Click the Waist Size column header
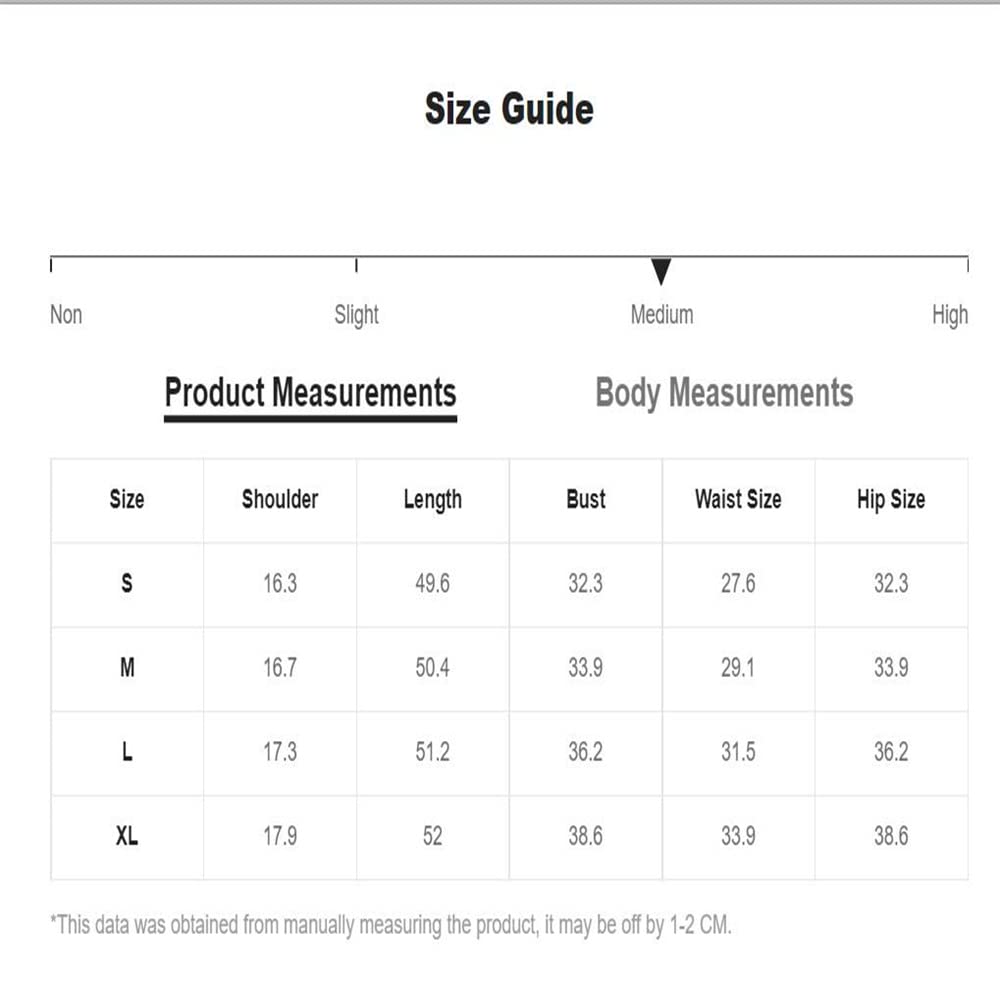 point(738,499)
